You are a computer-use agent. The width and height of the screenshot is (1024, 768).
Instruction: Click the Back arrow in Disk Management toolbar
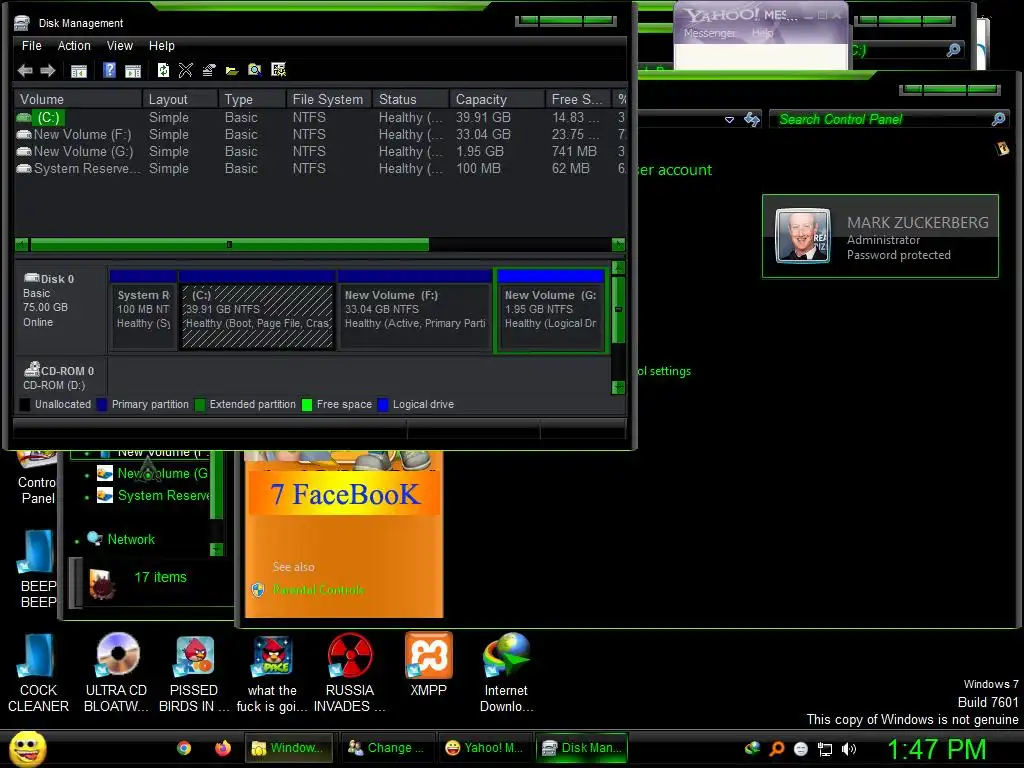(25, 71)
